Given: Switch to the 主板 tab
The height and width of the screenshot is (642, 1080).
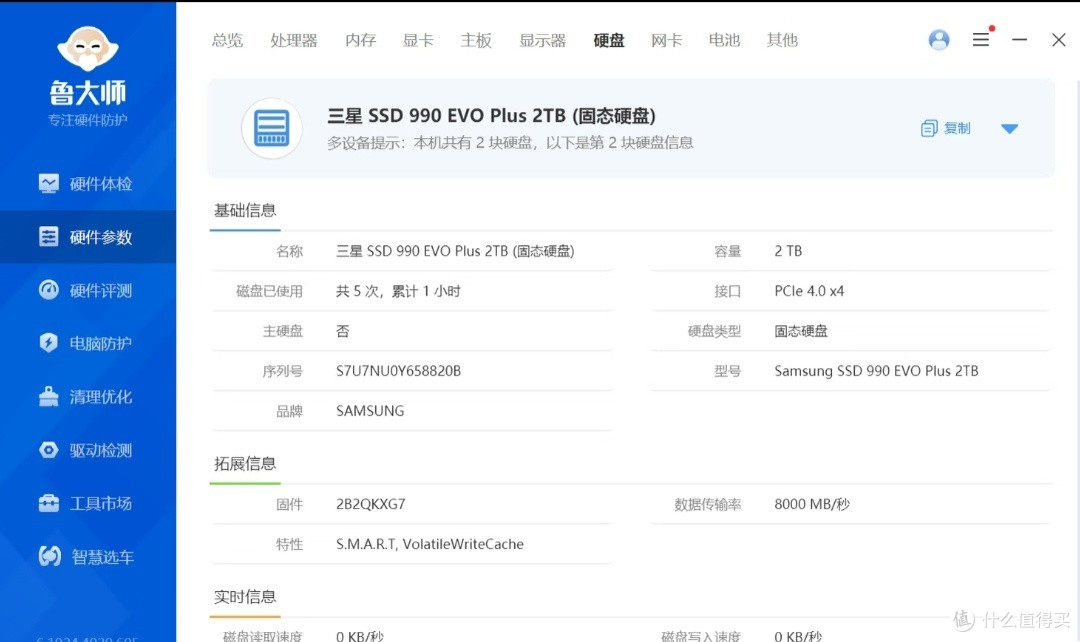Looking at the screenshot, I should point(476,40).
